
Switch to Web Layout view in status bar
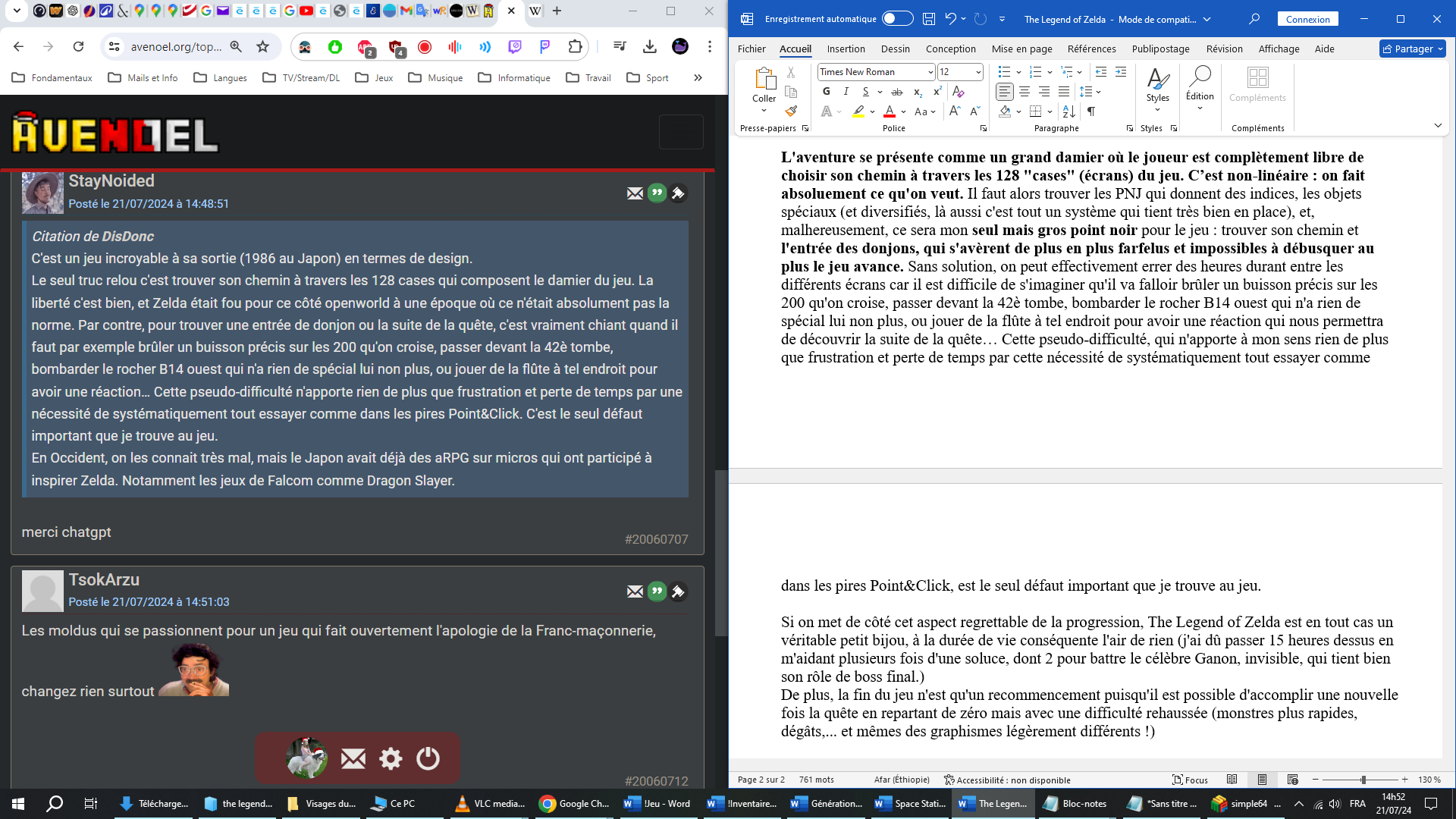click(x=1293, y=780)
